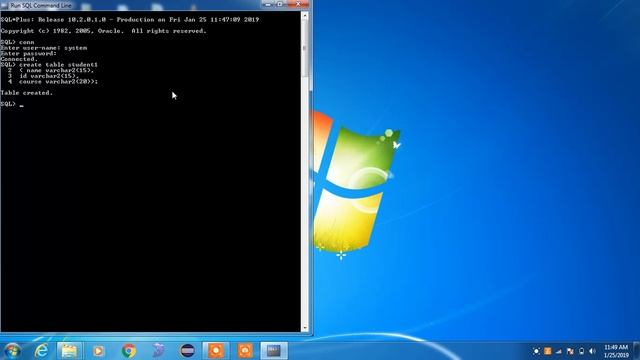This screenshot has height=360, width=640.
Task: Launch Internet Explorer from the taskbar
Action: coord(41,351)
